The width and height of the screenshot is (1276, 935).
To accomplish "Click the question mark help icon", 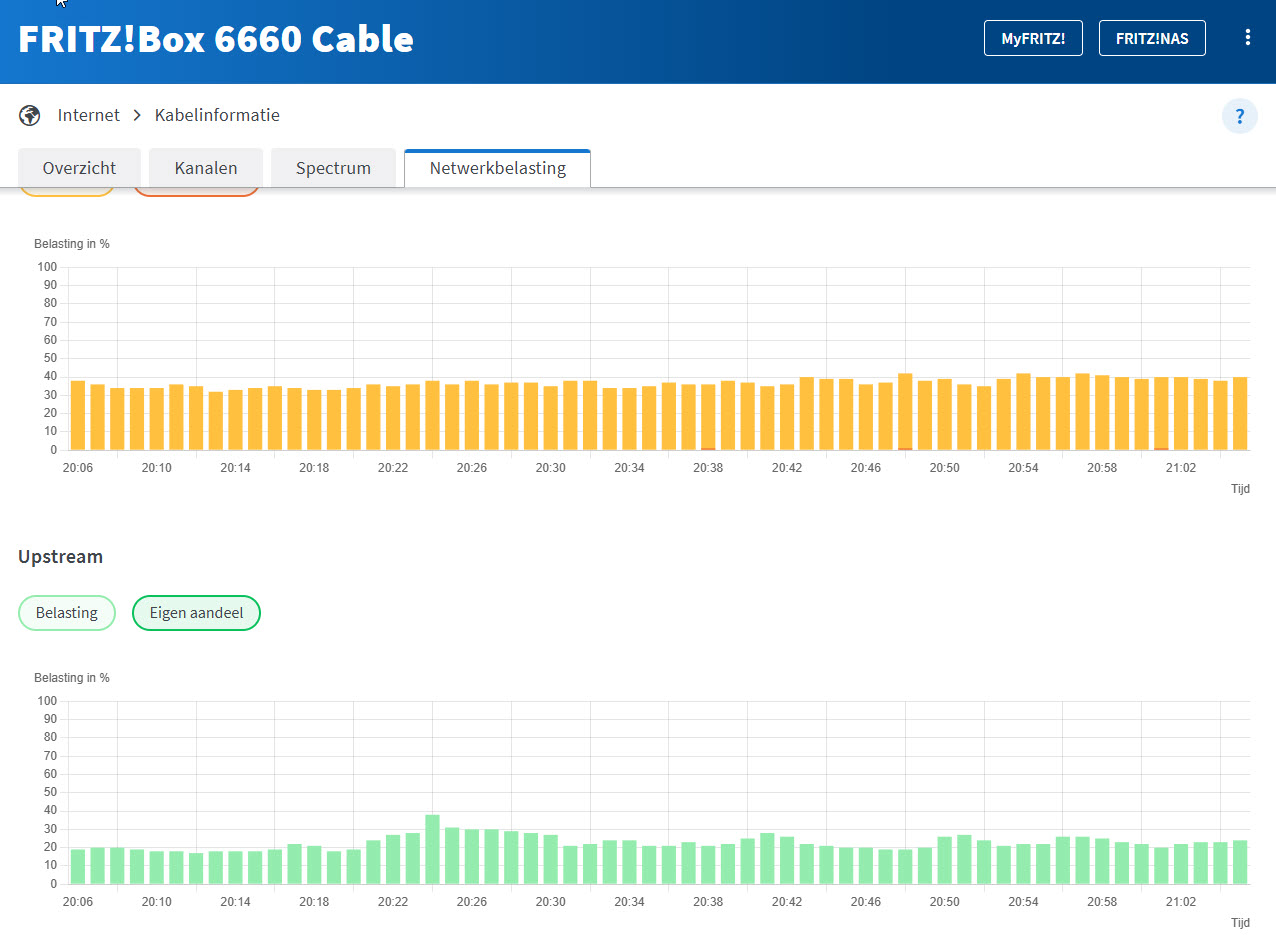I will click(1239, 116).
